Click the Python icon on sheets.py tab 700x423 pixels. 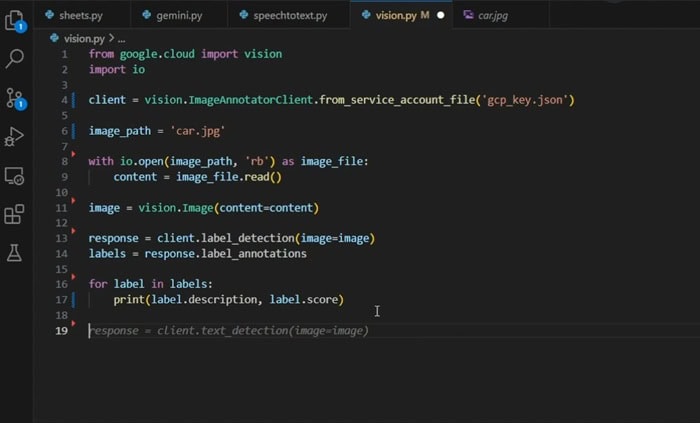point(49,15)
